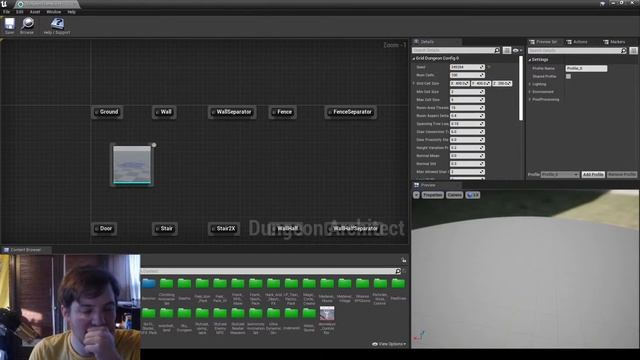Open the Edit menu
This screenshot has height=360, width=640.
point(20,12)
